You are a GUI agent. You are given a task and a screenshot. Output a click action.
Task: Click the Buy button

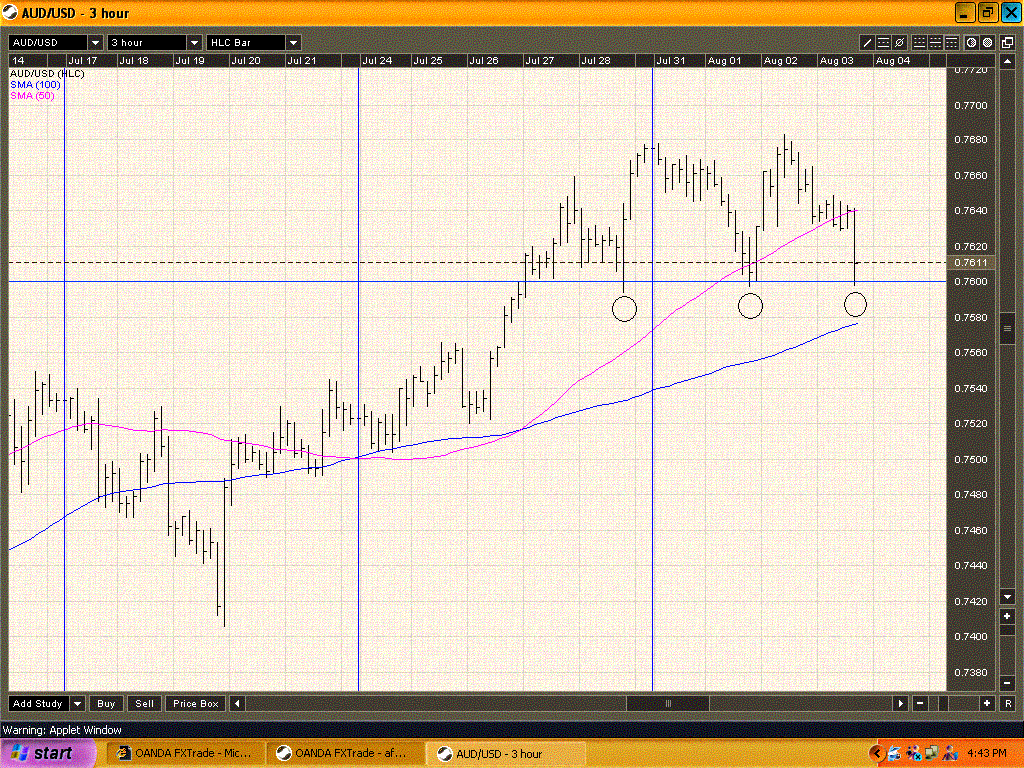coord(105,703)
